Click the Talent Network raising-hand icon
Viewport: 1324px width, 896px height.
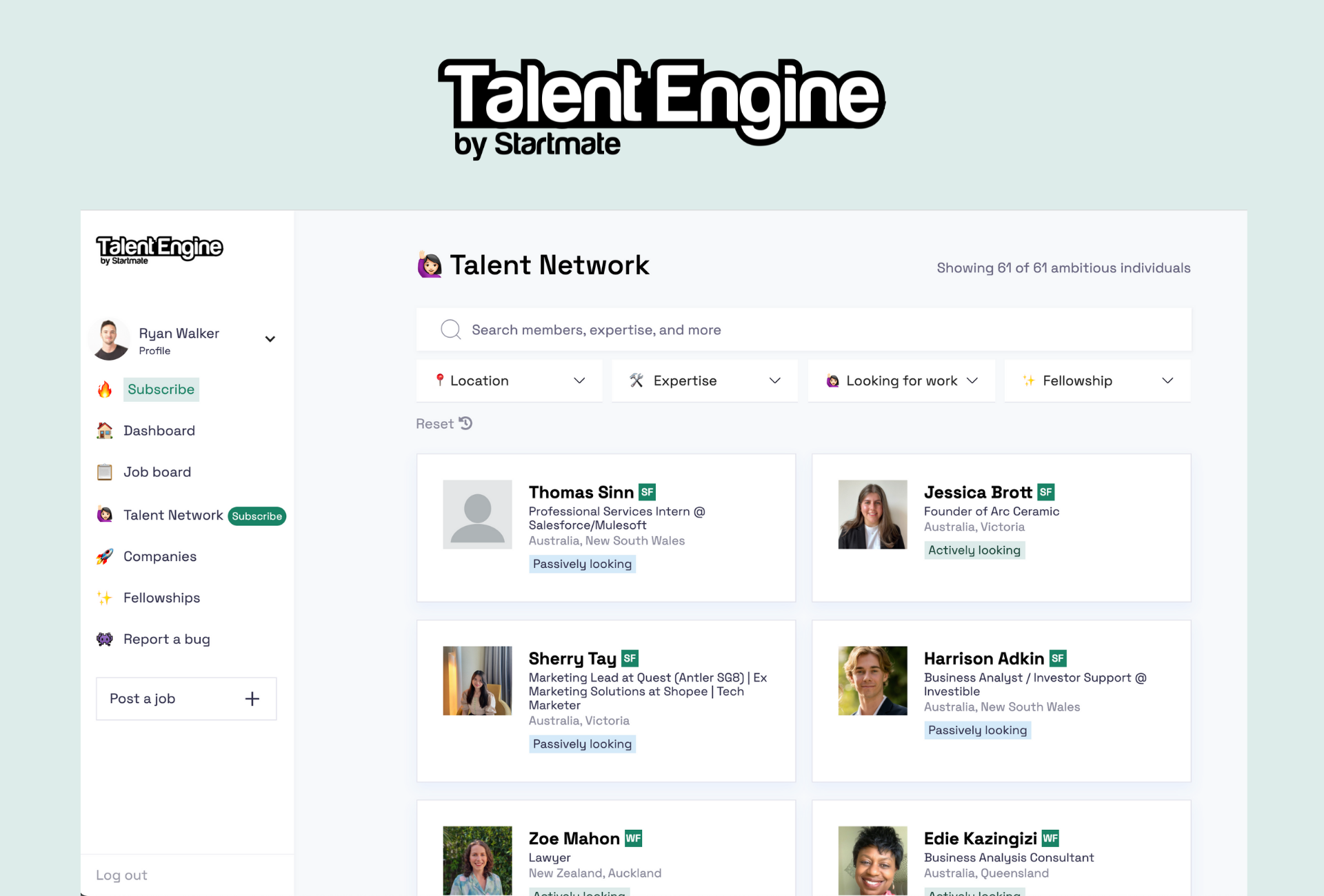pyautogui.click(x=104, y=515)
